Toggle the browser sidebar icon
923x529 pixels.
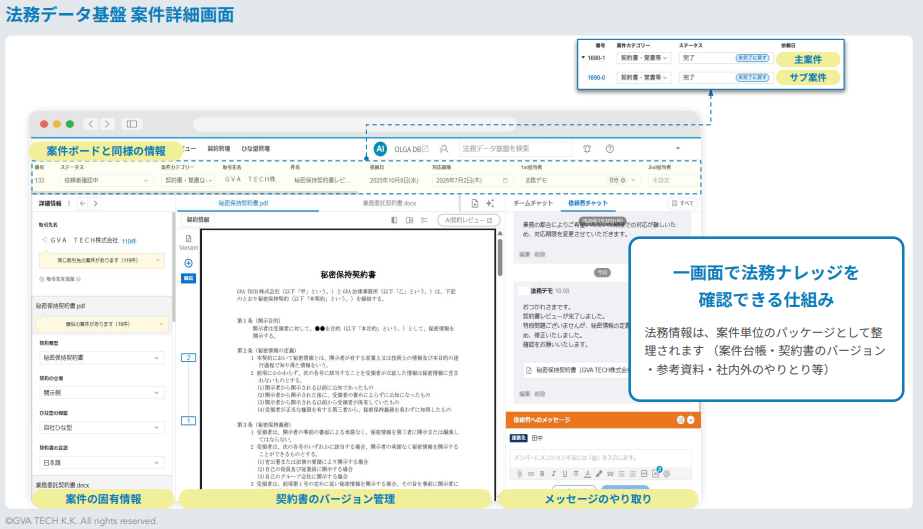(x=132, y=124)
